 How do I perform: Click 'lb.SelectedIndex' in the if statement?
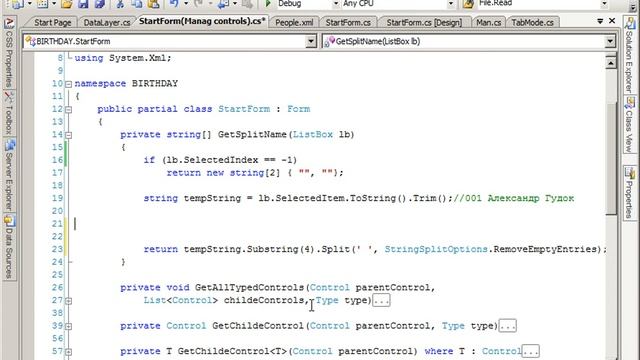coord(212,160)
